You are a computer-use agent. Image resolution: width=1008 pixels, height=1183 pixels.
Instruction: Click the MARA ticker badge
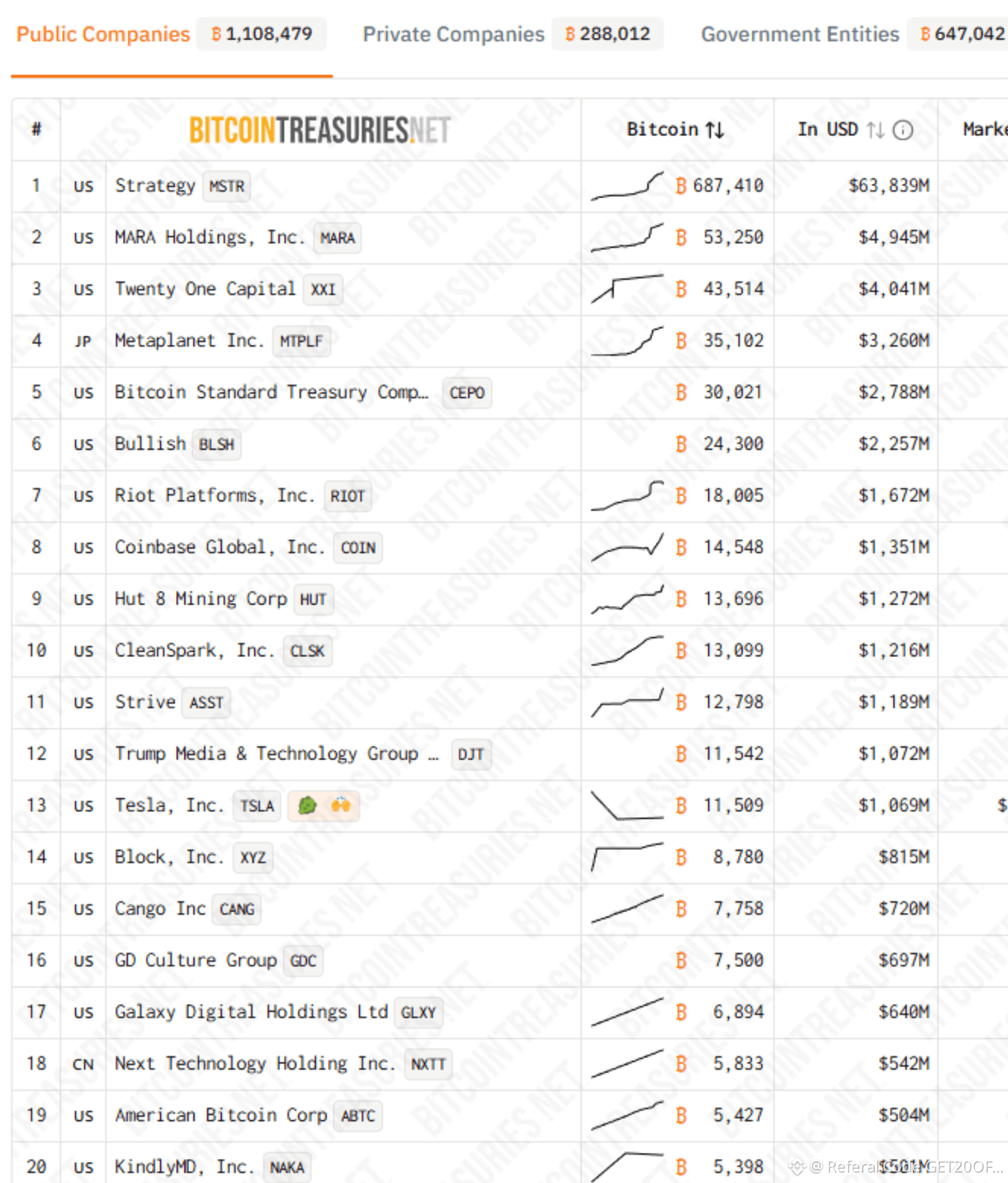pyautogui.click(x=338, y=238)
